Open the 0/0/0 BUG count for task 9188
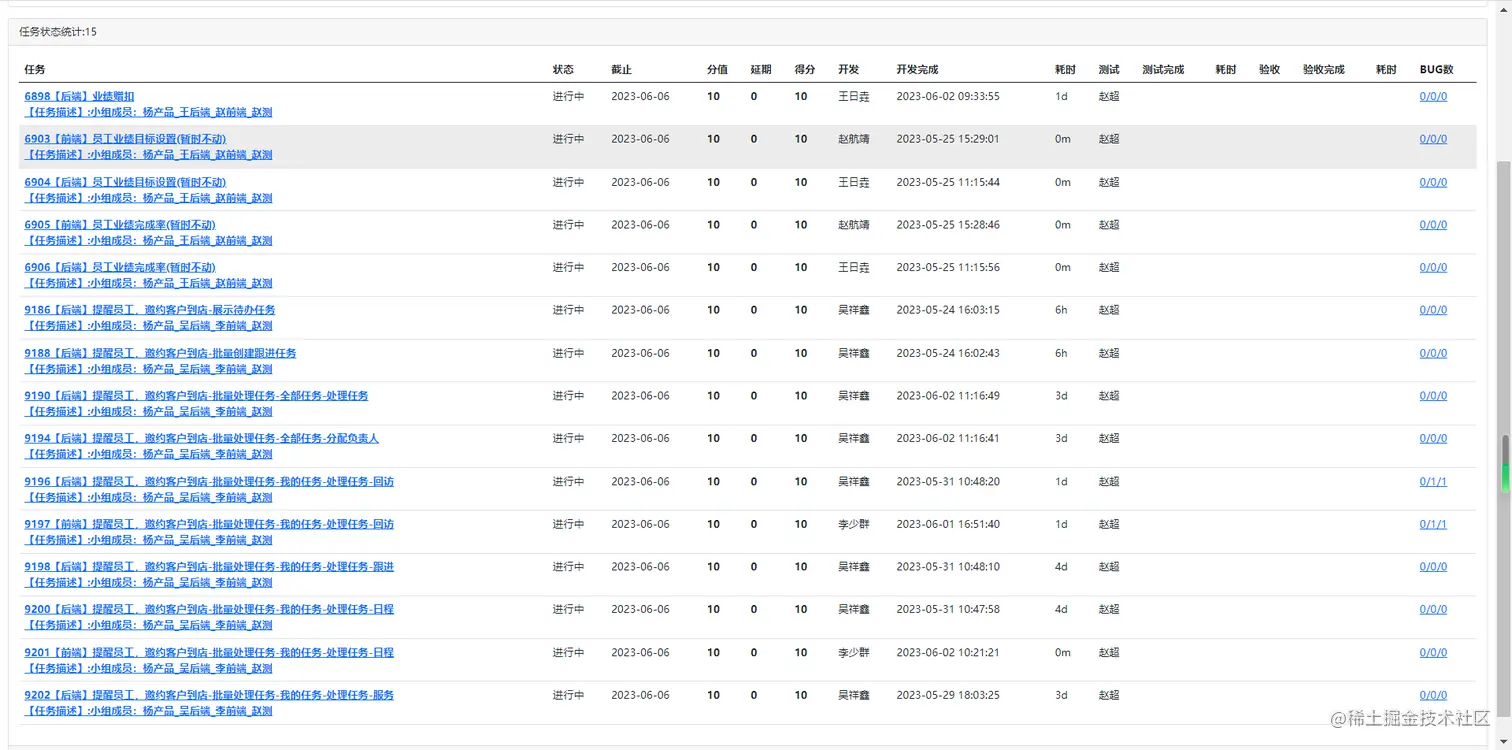The image size is (1512, 750). 1433,353
